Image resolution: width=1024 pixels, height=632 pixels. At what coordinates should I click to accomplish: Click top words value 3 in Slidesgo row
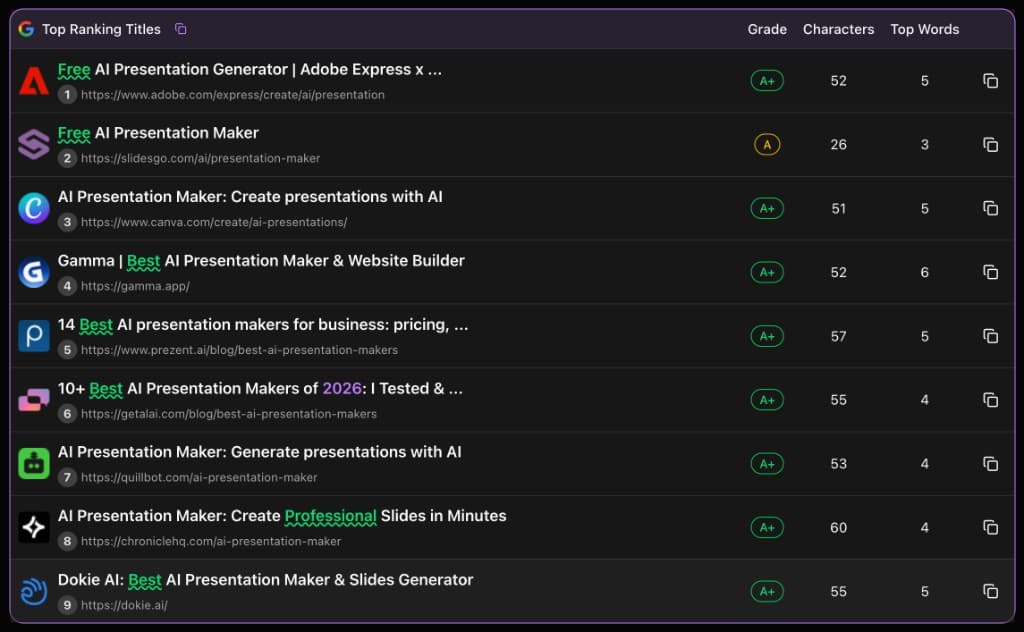click(x=924, y=144)
